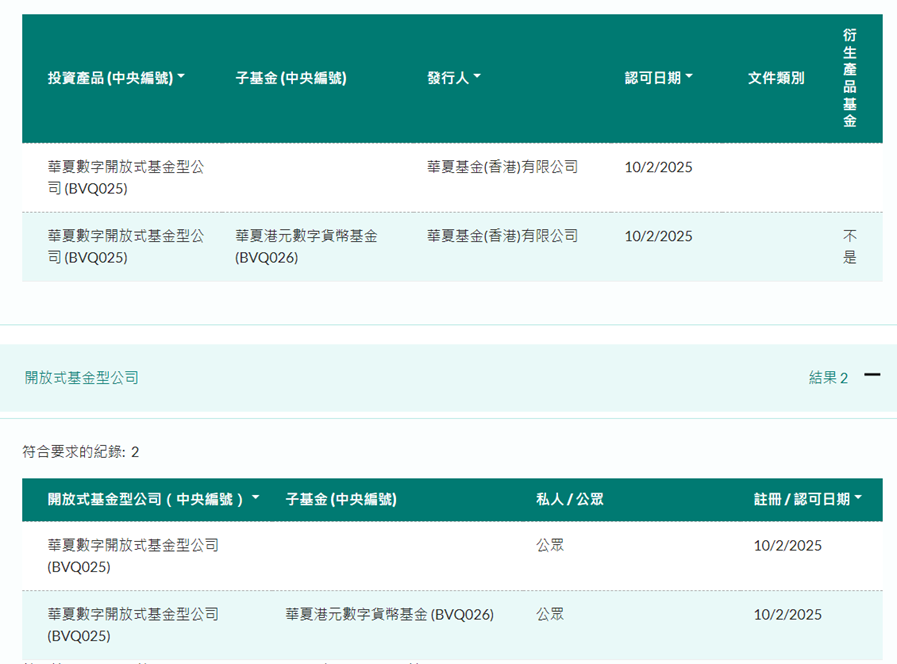The image size is (897, 664).
Task: Select first 華夏數字開放式基金型公司 (BVQ025) row in lower table
Action: [133, 556]
